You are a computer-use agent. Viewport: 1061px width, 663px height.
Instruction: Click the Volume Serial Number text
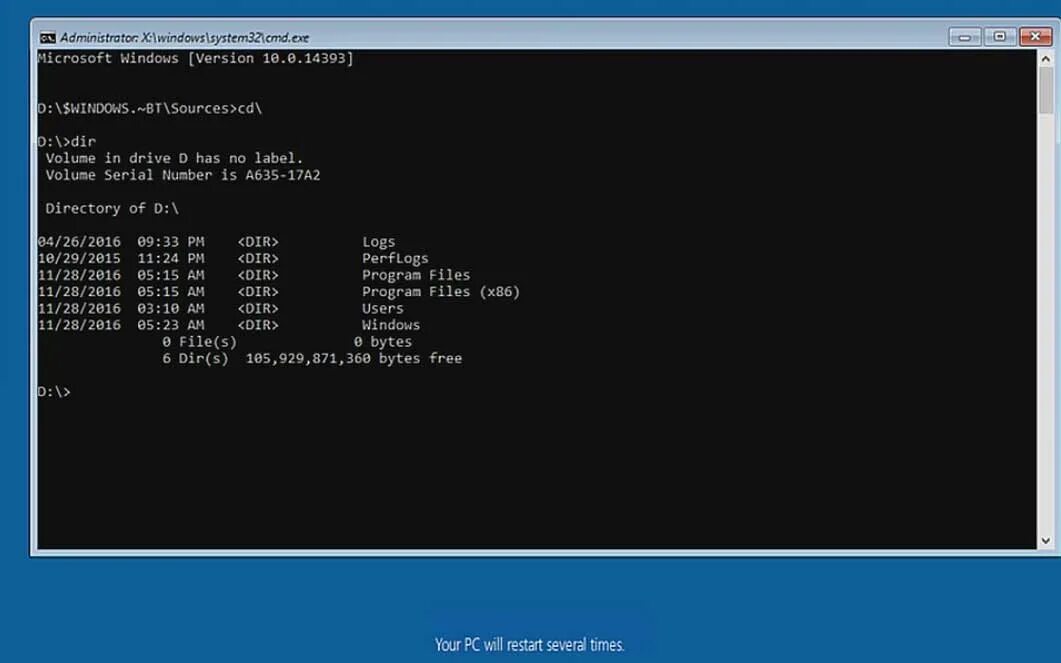[x=182, y=174]
